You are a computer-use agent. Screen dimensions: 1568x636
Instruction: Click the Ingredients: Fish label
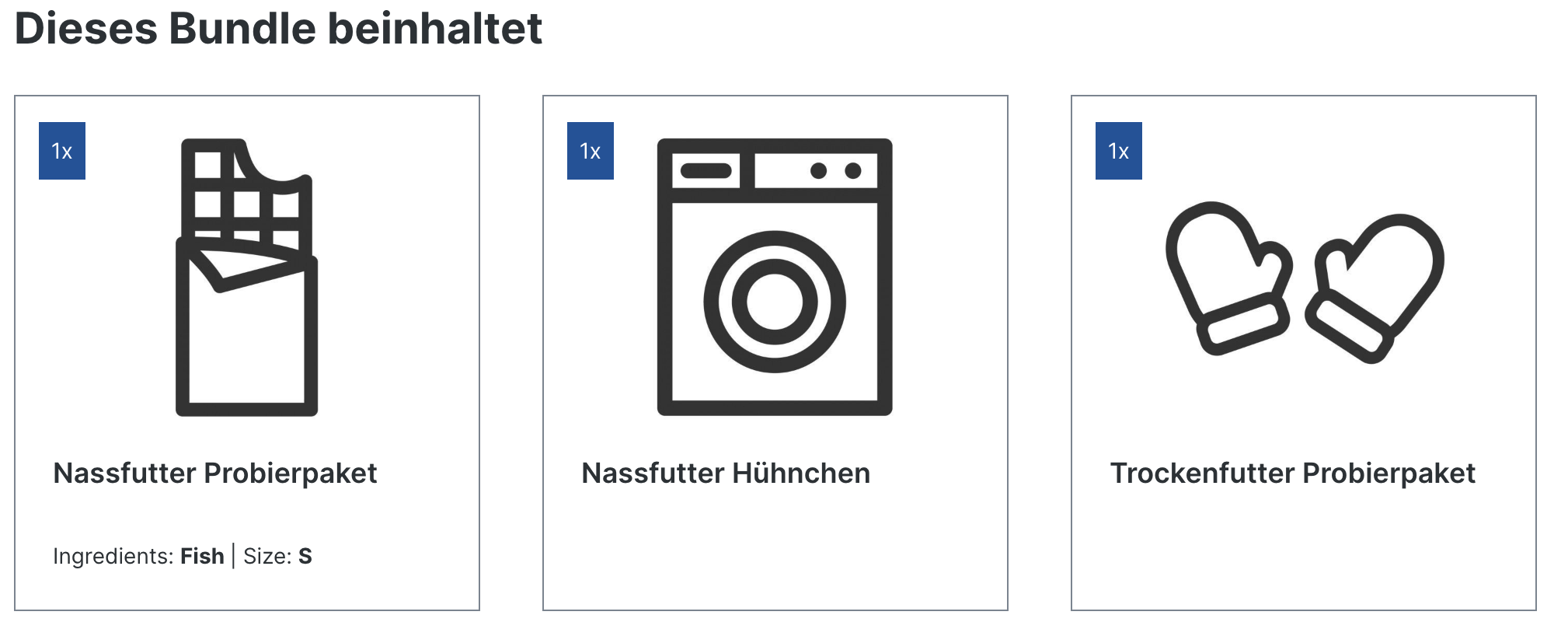138,556
